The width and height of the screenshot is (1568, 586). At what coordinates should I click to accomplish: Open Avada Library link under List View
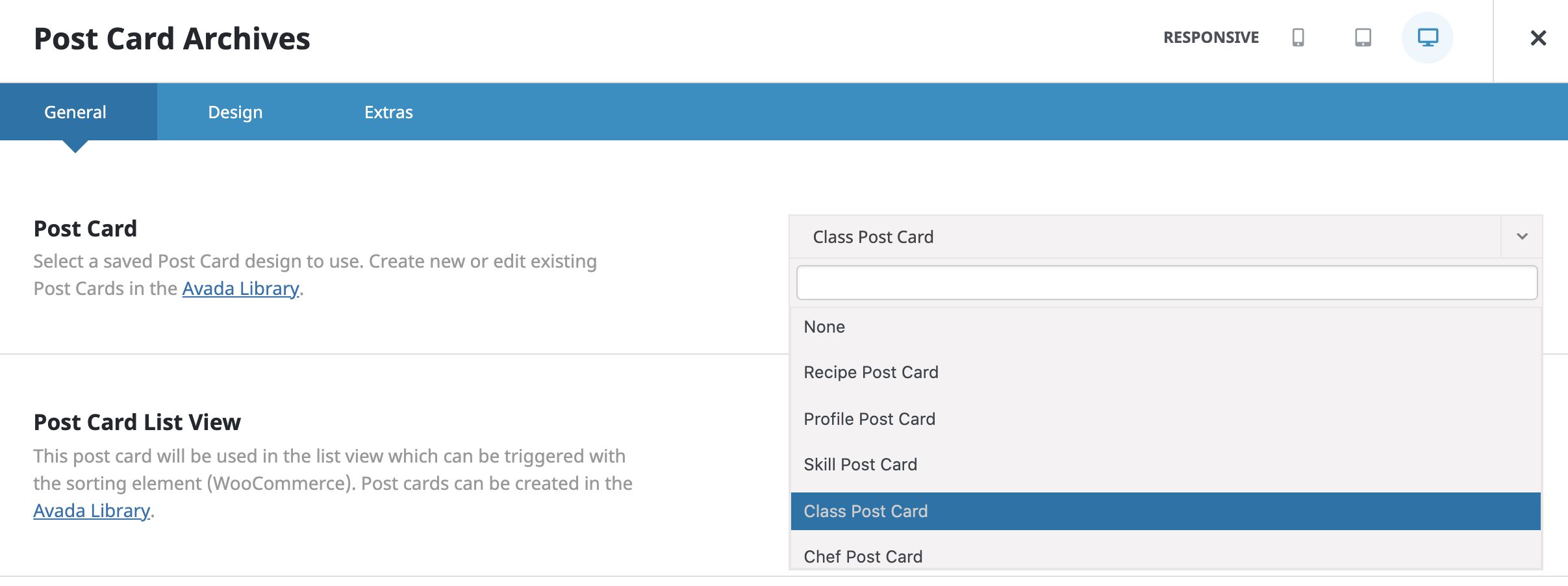92,511
